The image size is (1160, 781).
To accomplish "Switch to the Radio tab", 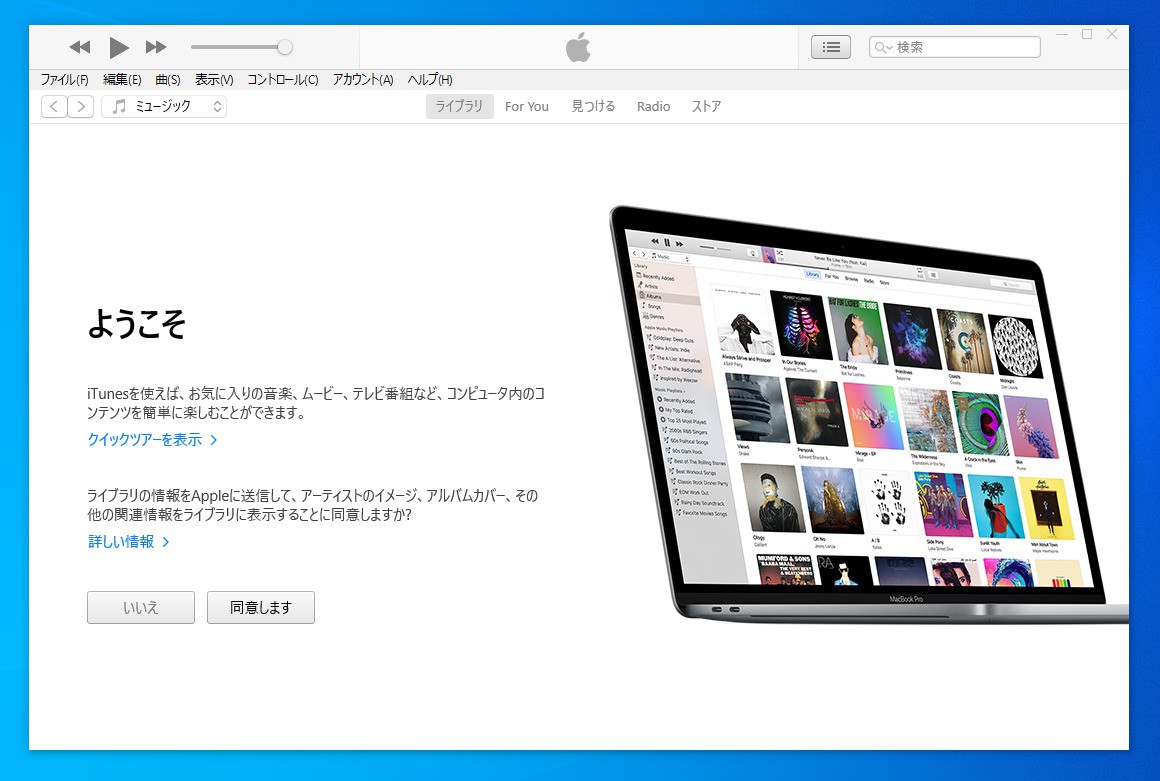I will tap(653, 106).
